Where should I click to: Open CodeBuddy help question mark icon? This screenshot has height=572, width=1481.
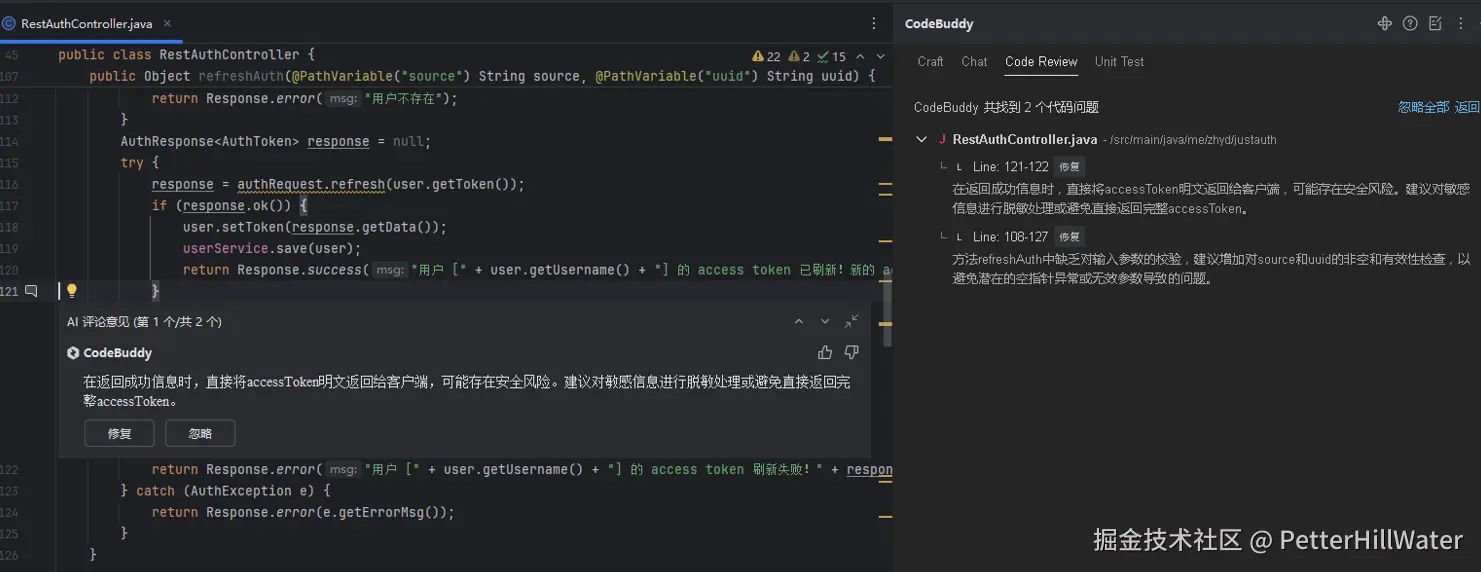[1410, 23]
